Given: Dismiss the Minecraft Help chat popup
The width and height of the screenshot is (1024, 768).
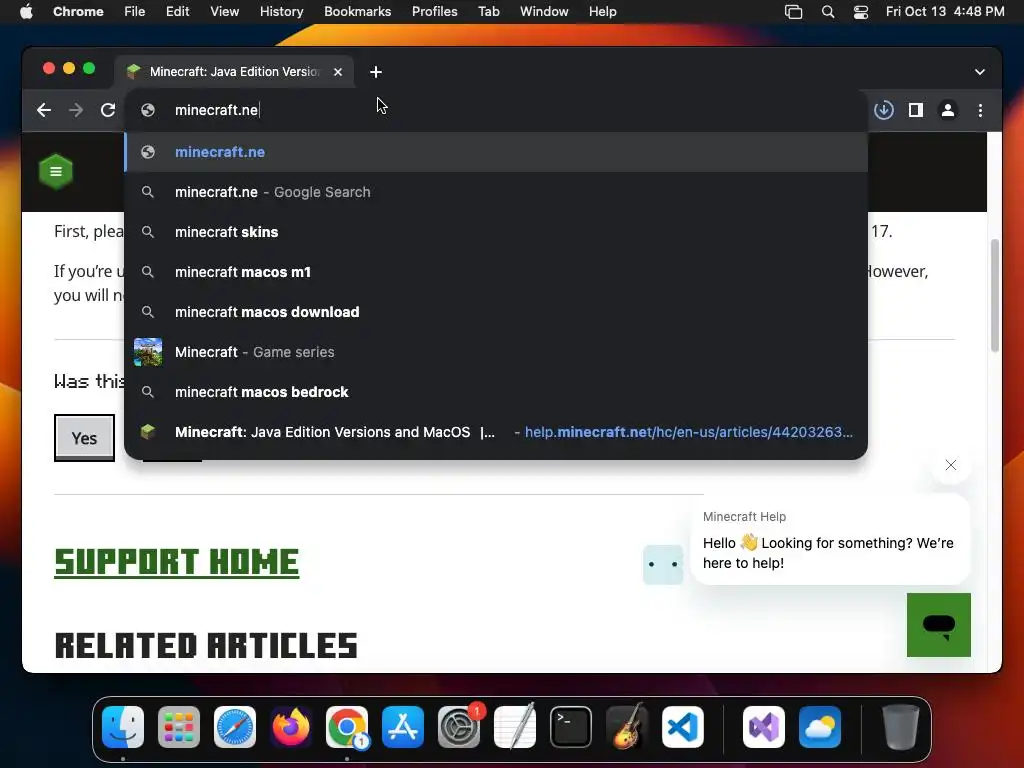Looking at the screenshot, I should pyautogui.click(x=951, y=465).
